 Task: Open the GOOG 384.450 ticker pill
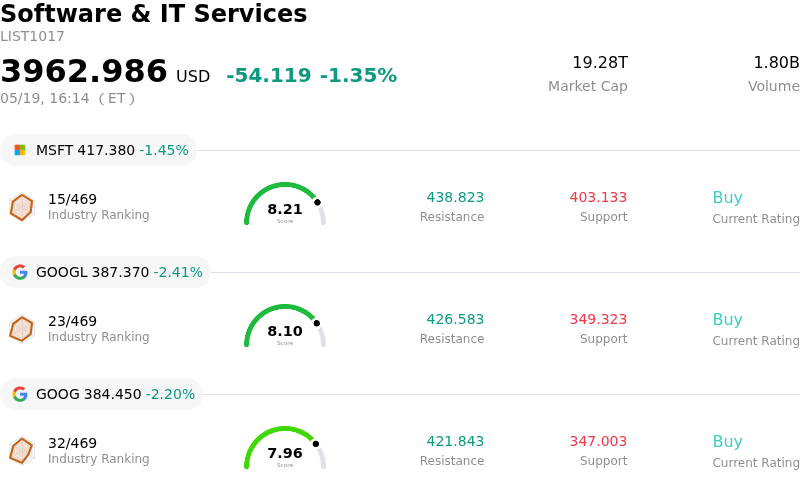click(102, 394)
